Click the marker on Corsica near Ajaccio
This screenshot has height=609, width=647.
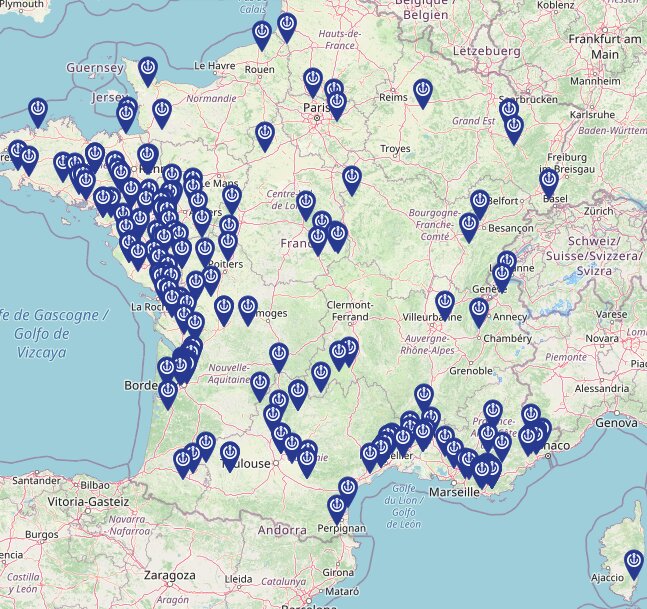coord(634,562)
